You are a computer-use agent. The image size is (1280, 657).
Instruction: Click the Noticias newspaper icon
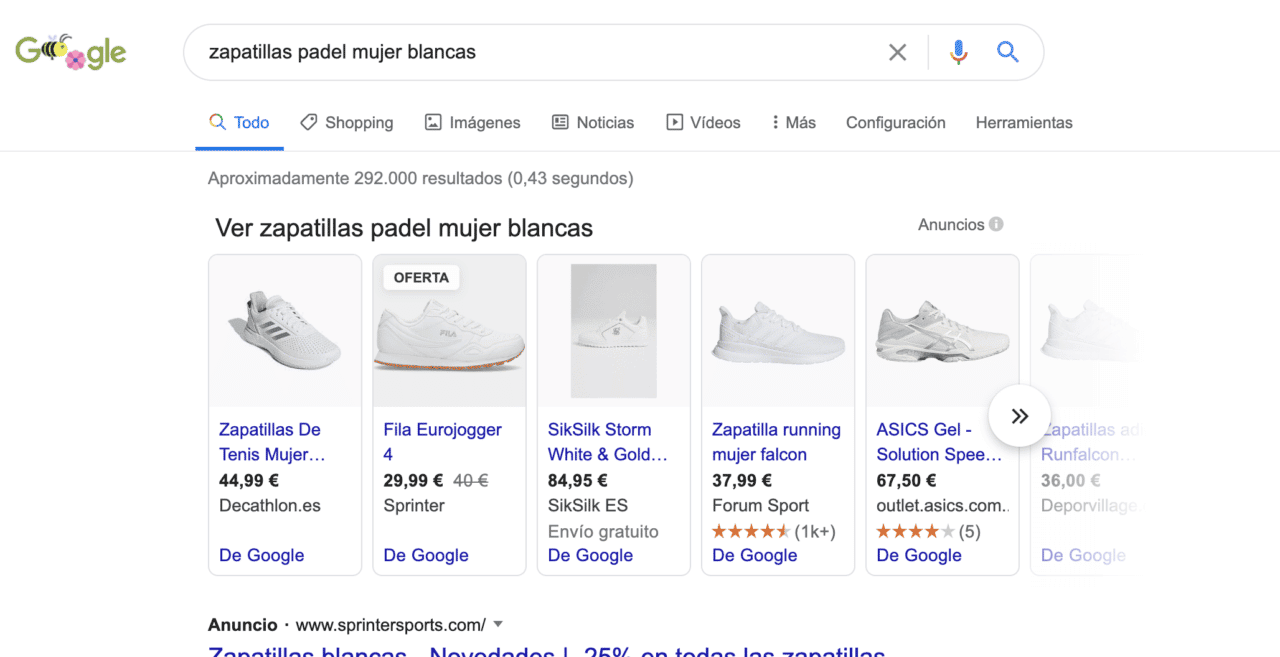[x=558, y=121]
